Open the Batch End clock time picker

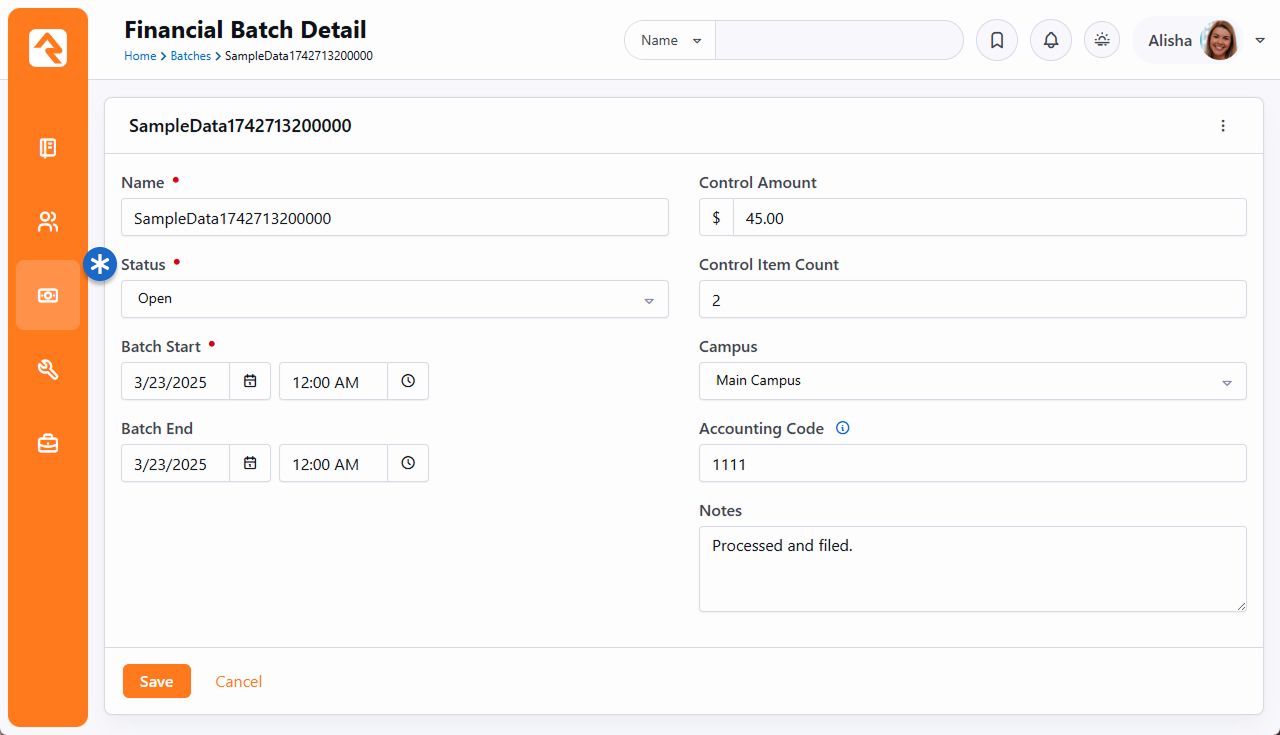pos(408,463)
